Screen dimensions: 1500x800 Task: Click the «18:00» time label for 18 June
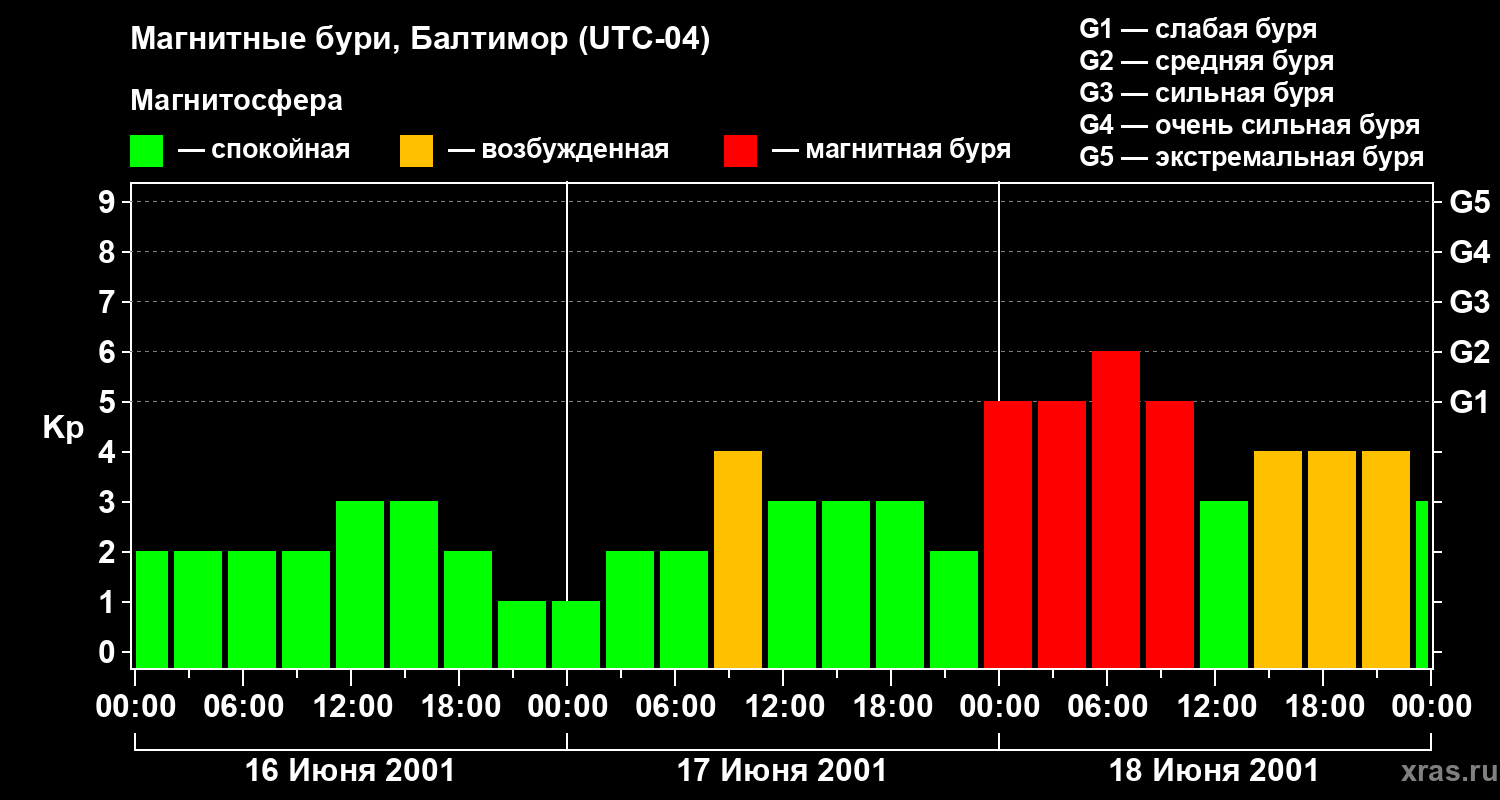(x=1324, y=706)
